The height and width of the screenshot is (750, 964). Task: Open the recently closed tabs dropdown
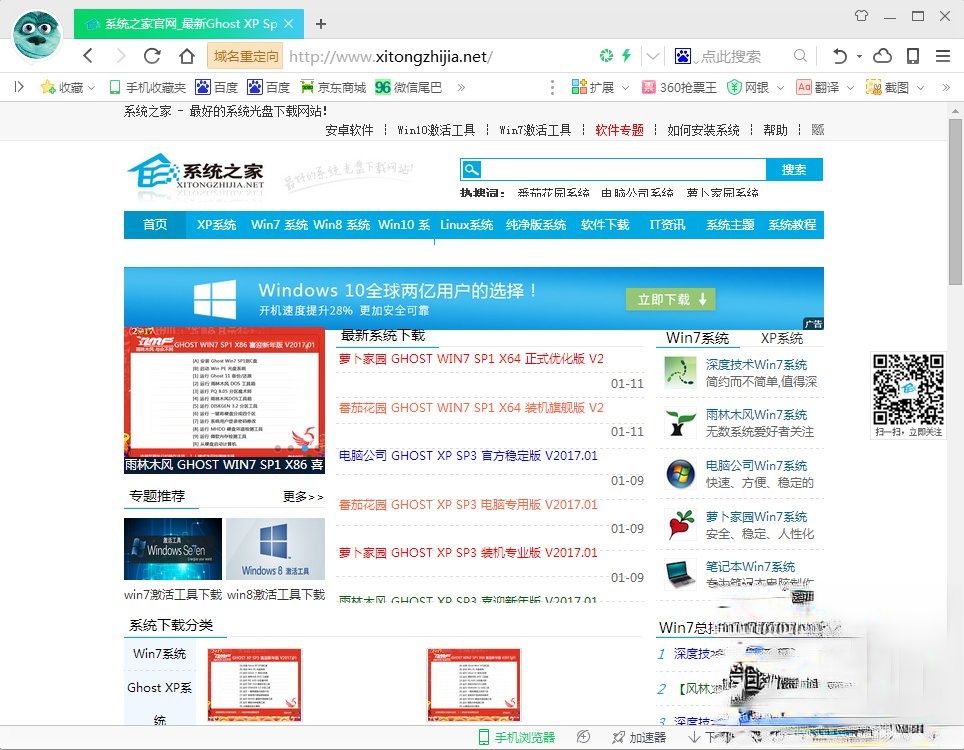(x=858, y=57)
